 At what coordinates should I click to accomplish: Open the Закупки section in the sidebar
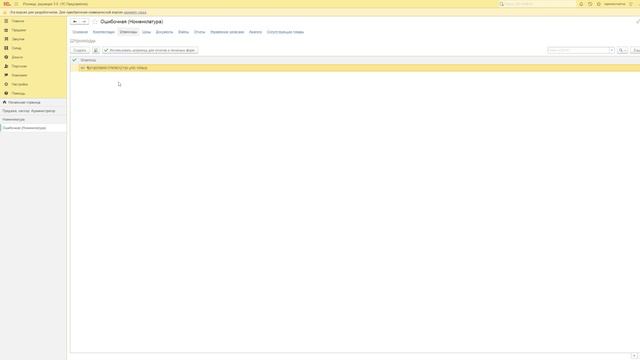[x=18, y=39]
